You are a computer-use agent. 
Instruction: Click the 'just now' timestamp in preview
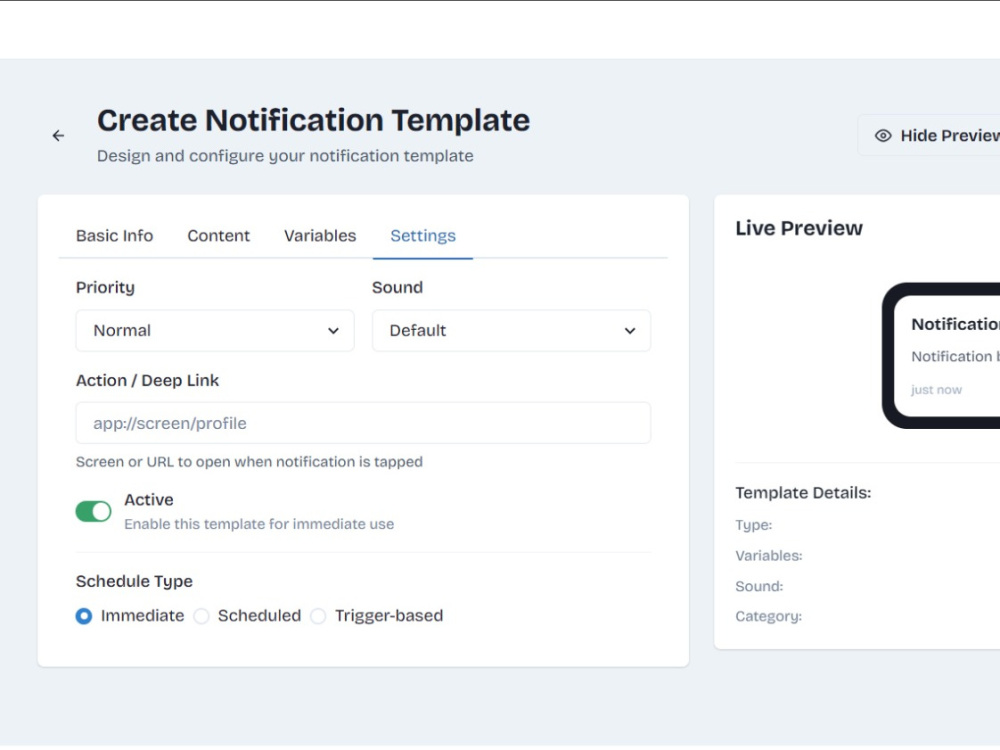[x=936, y=390]
